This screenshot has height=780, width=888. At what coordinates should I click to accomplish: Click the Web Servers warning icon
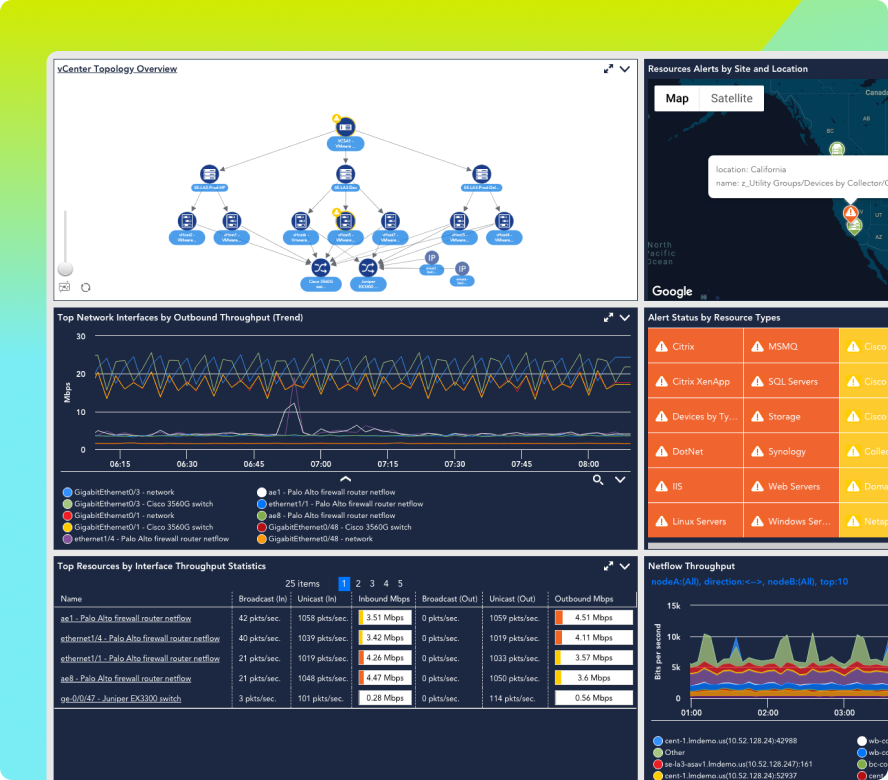(757, 486)
